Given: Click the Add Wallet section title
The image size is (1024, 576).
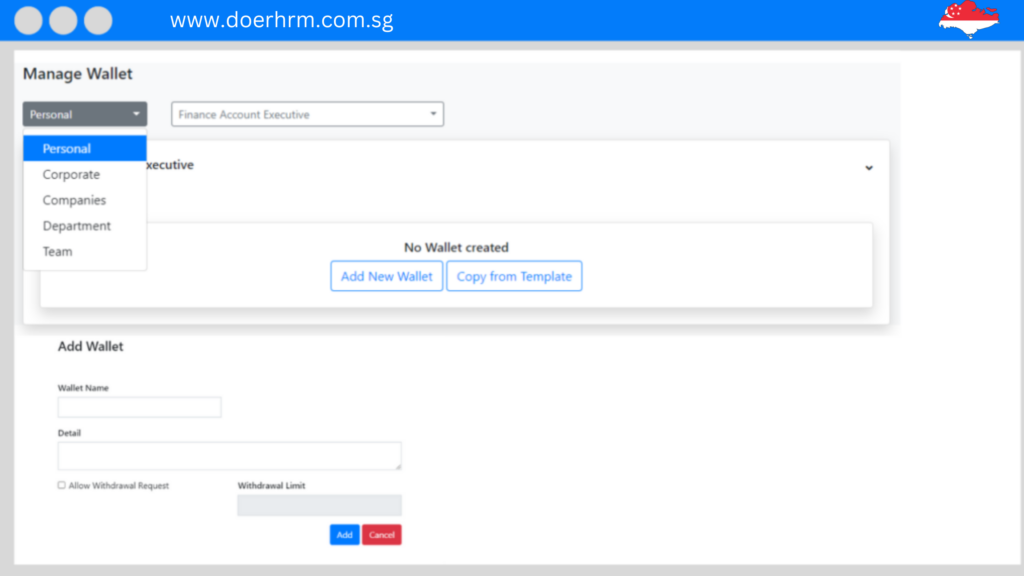Looking at the screenshot, I should 90,347.
